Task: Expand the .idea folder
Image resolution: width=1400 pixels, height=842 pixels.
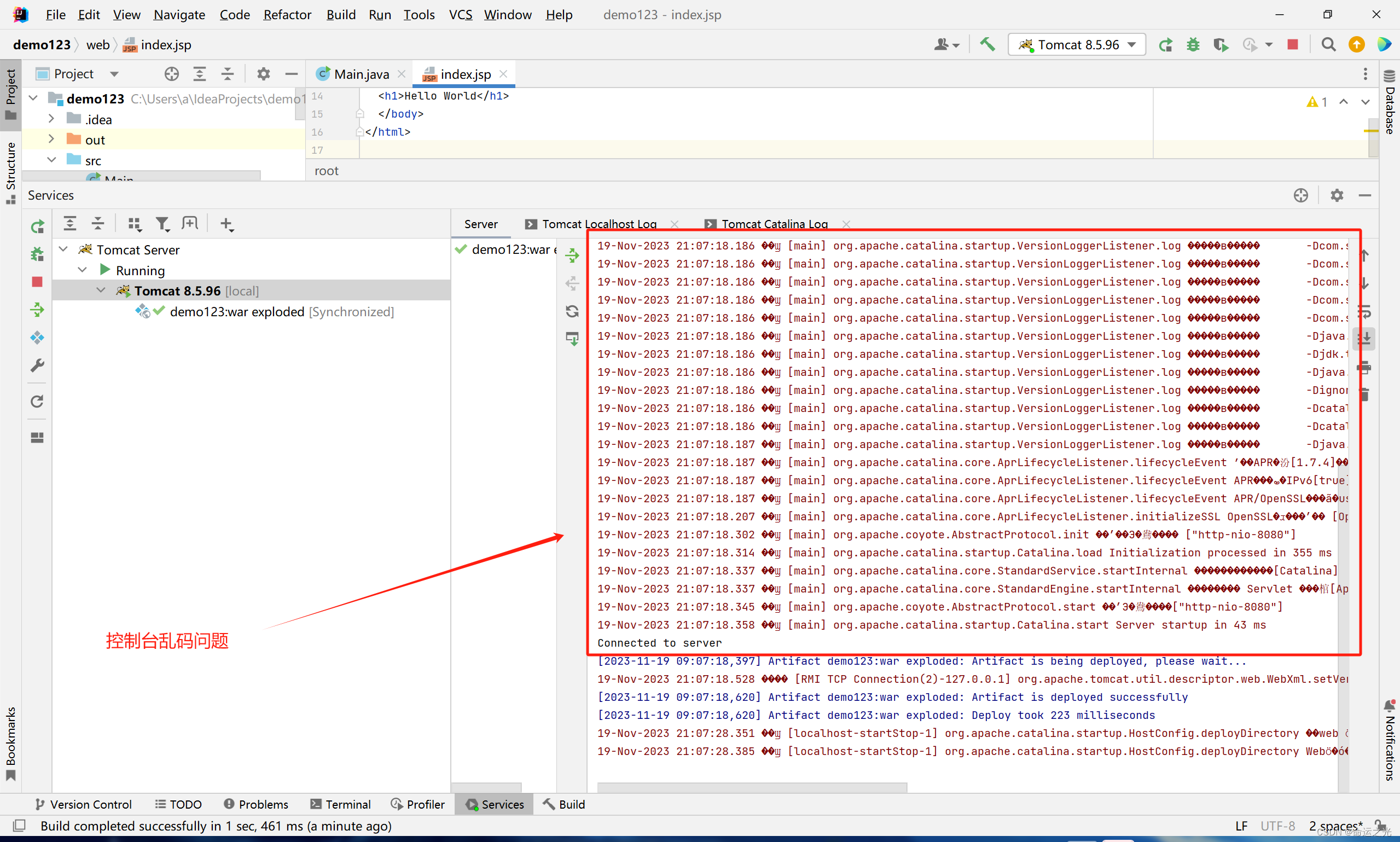Action: point(51,119)
